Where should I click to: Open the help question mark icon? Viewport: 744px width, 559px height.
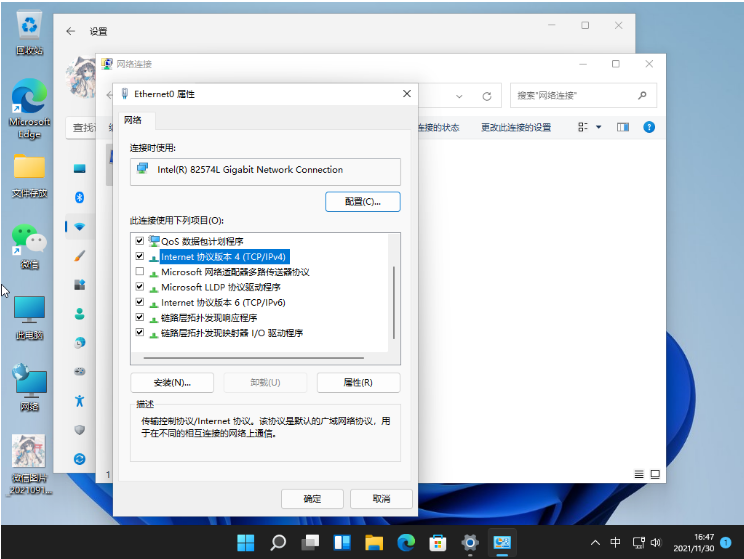(x=648, y=127)
